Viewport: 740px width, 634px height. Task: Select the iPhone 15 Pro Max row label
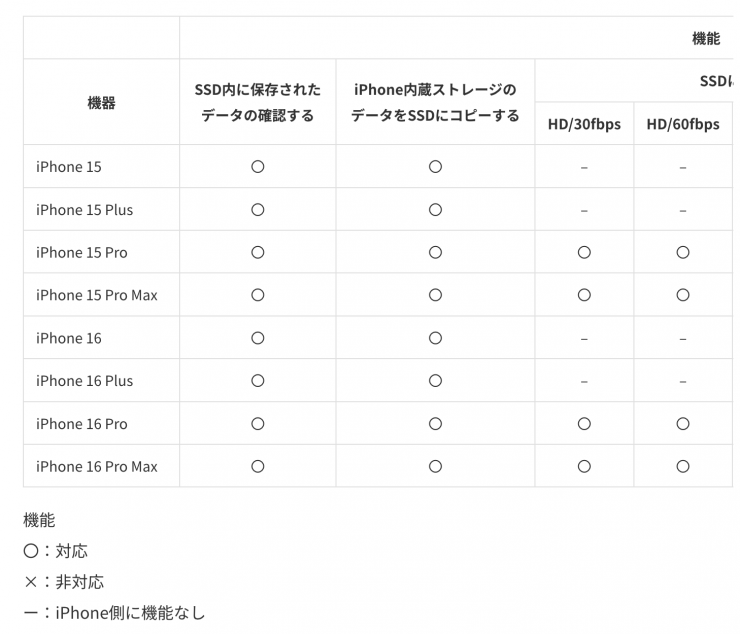click(x=97, y=295)
